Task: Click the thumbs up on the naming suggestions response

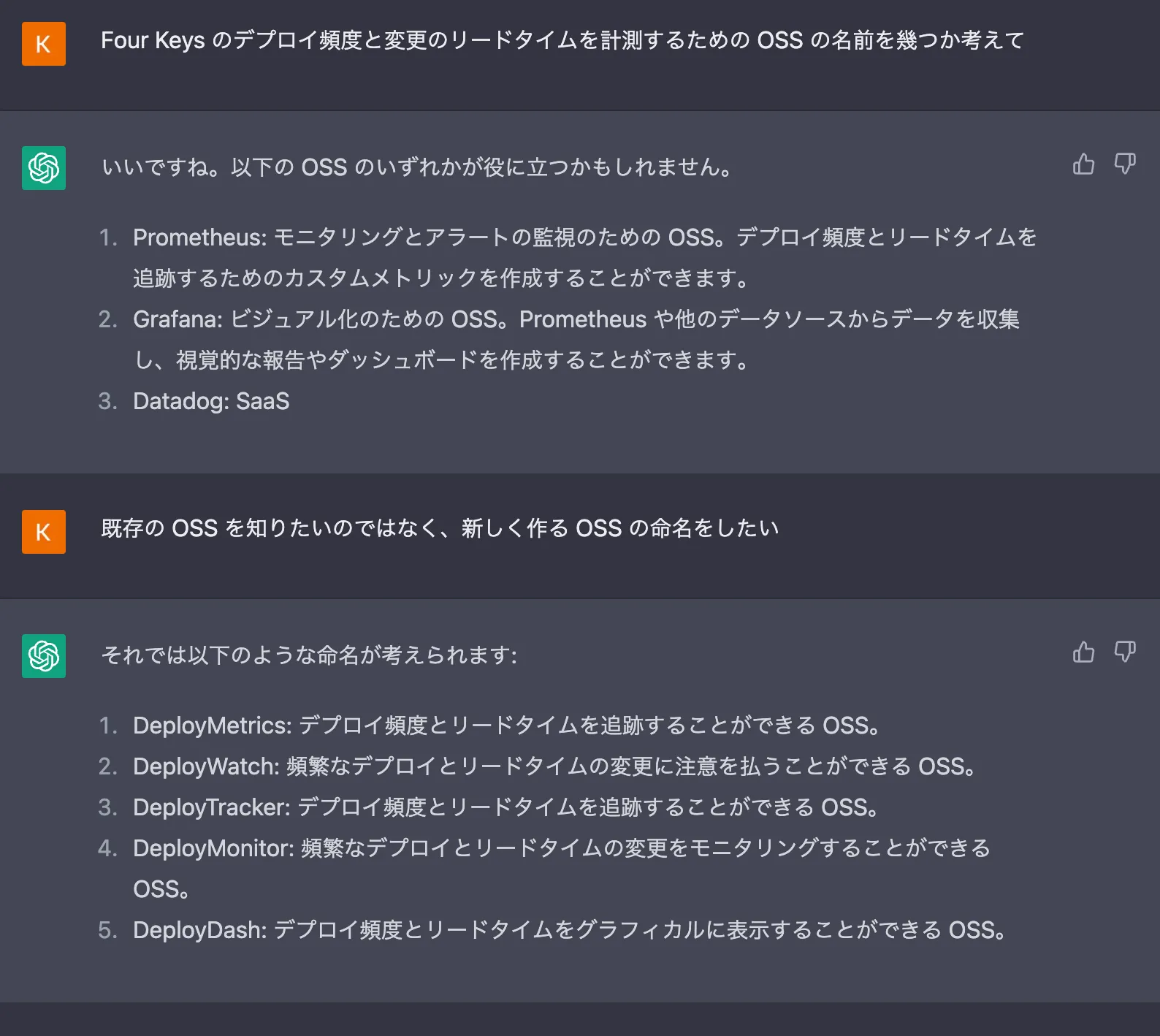Action: 1083,652
